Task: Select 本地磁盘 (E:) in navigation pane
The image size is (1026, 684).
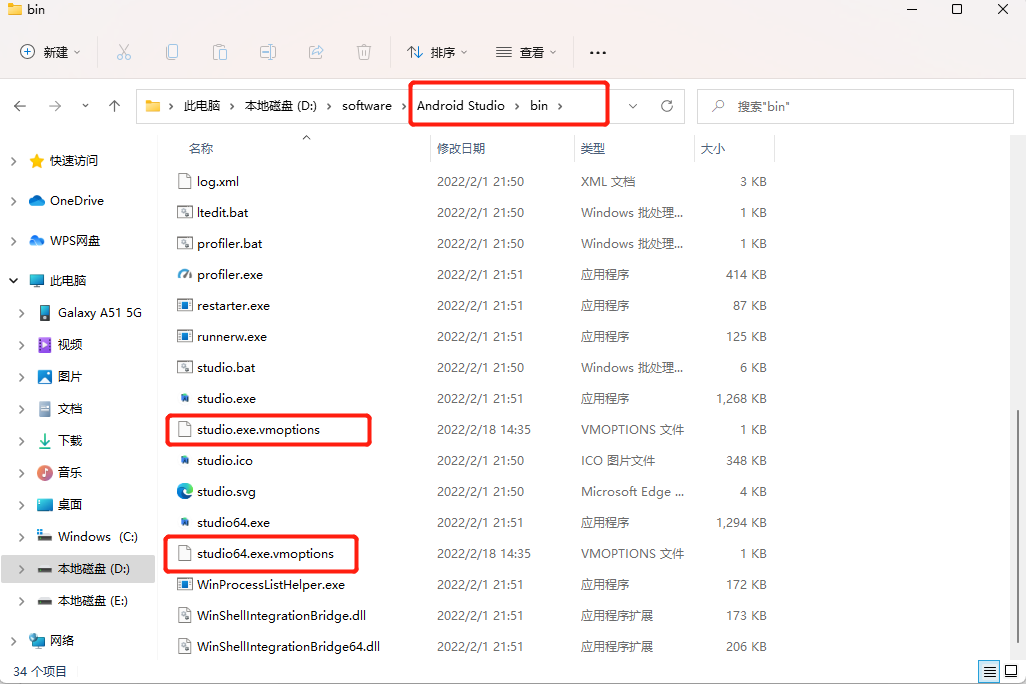Action: 92,601
